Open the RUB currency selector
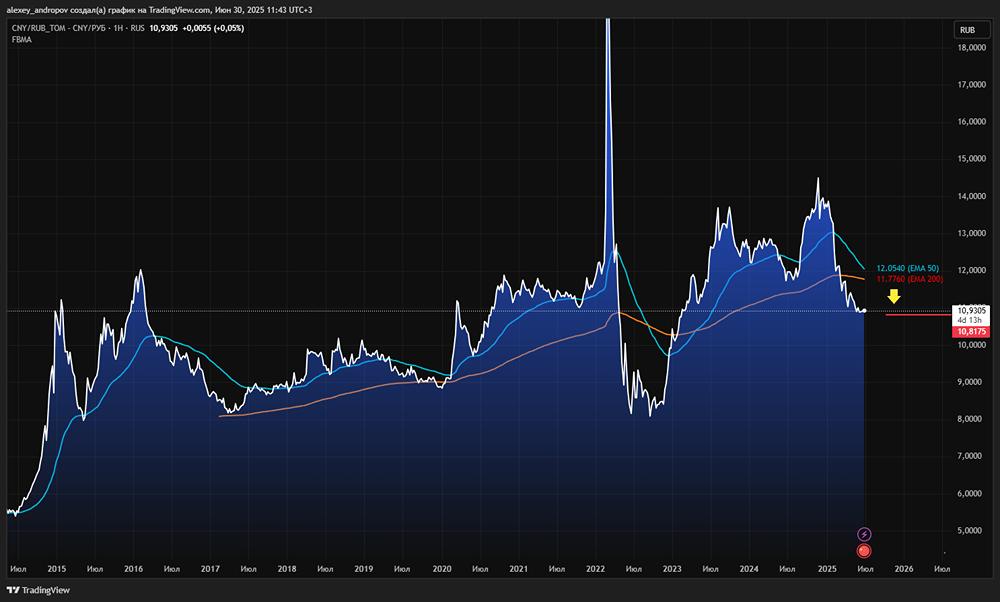The height and width of the screenshot is (602, 1000). 968,30
